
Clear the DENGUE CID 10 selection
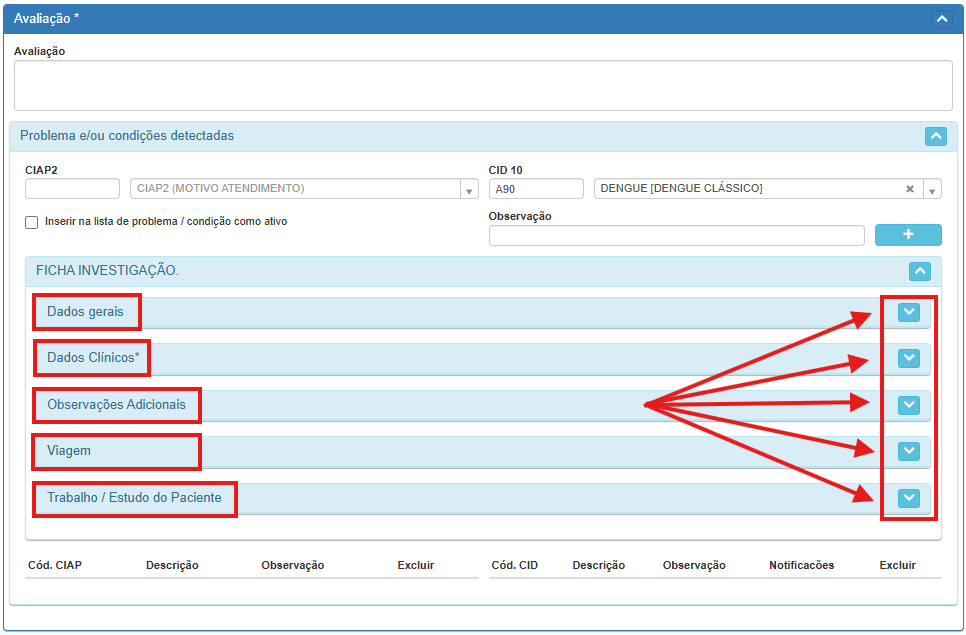(910, 189)
